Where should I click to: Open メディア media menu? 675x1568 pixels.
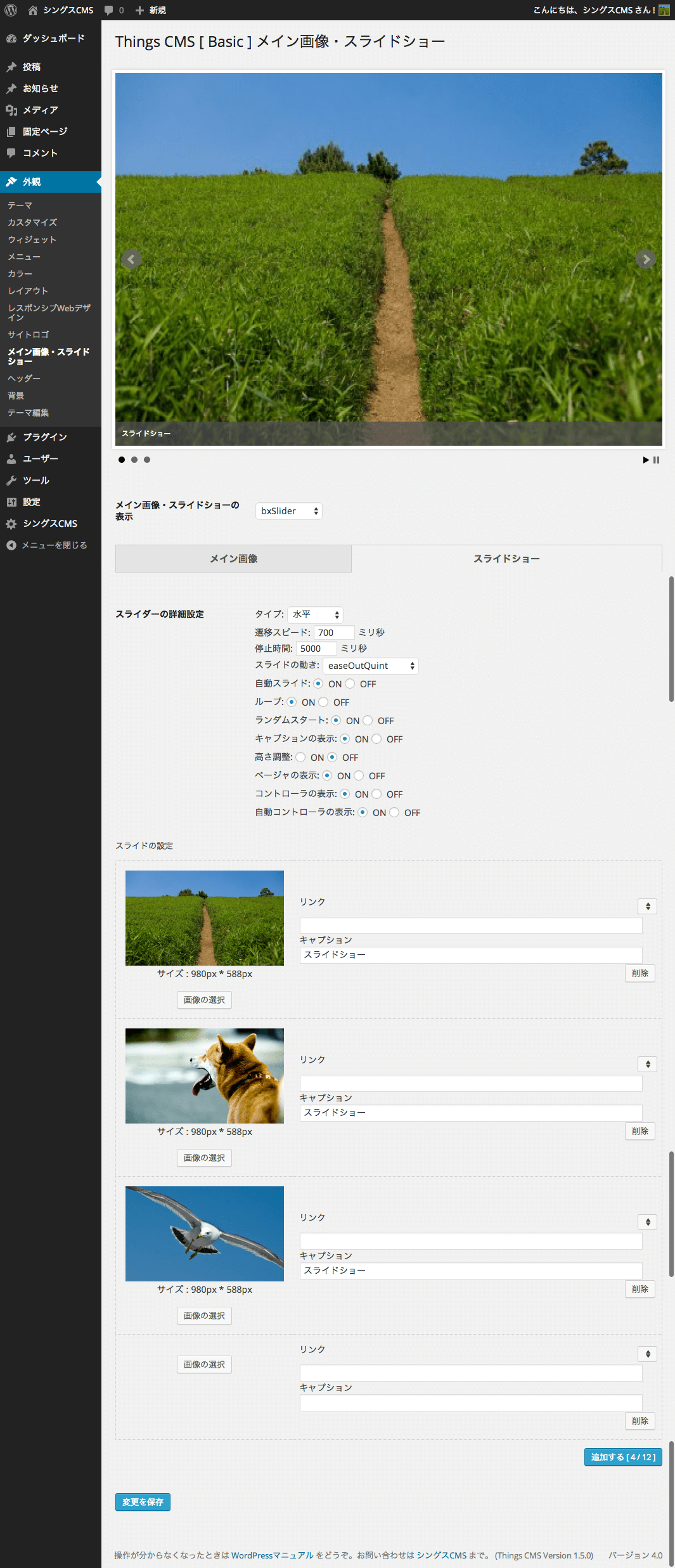pos(51,110)
